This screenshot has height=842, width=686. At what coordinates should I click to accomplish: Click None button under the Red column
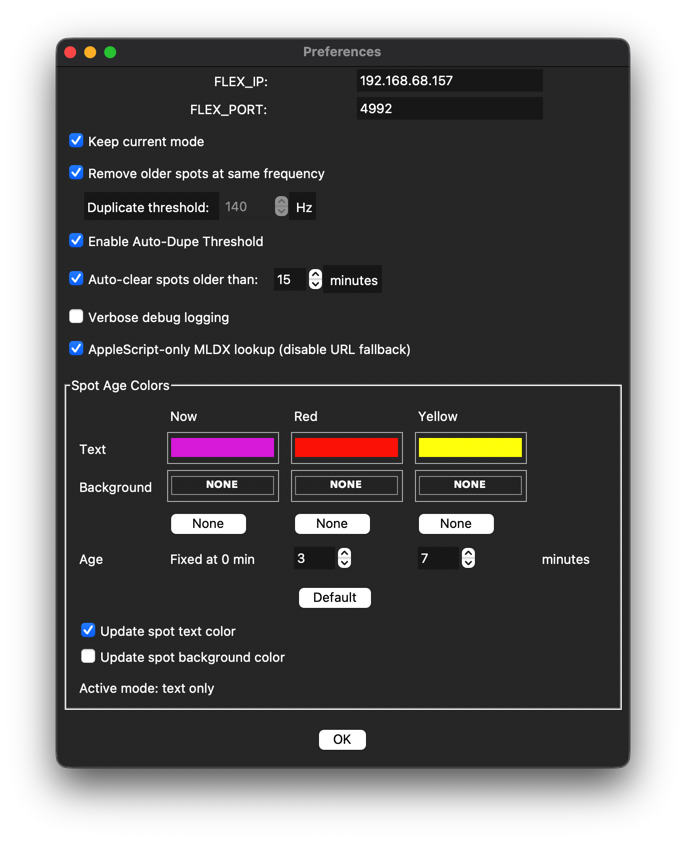coord(332,524)
